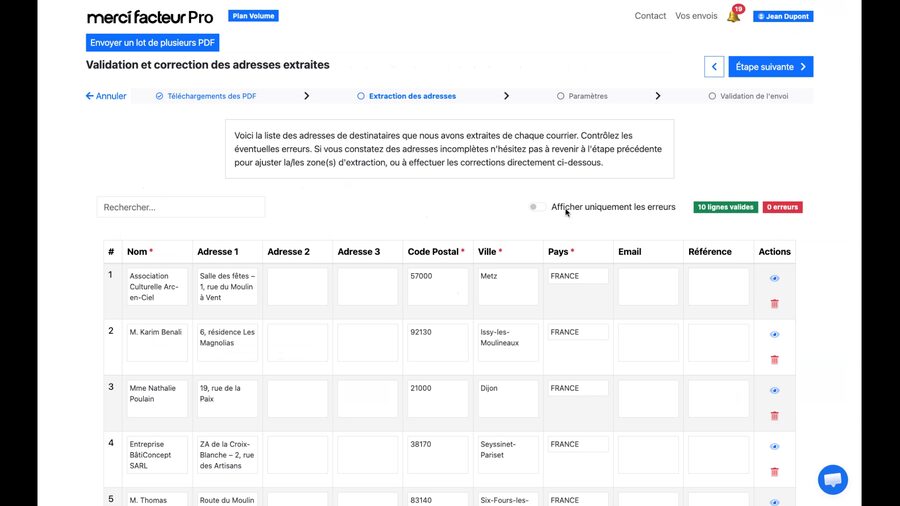Focus the Rechercher search field
900x506 pixels.
(x=181, y=207)
